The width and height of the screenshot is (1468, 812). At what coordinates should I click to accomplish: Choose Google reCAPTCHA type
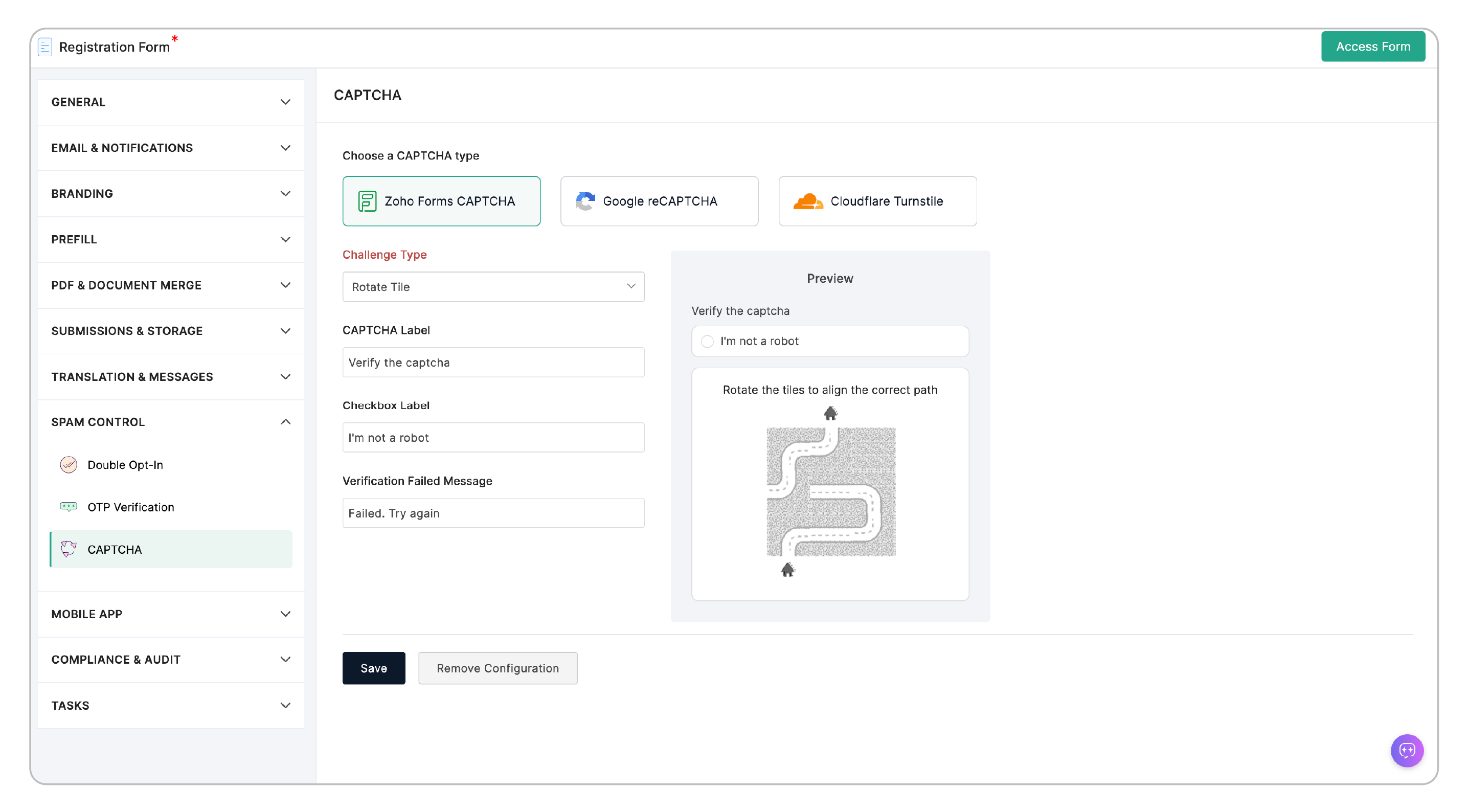pos(659,201)
